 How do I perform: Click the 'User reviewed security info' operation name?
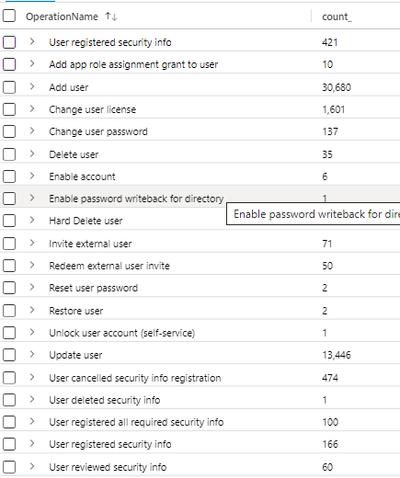click(x=108, y=467)
